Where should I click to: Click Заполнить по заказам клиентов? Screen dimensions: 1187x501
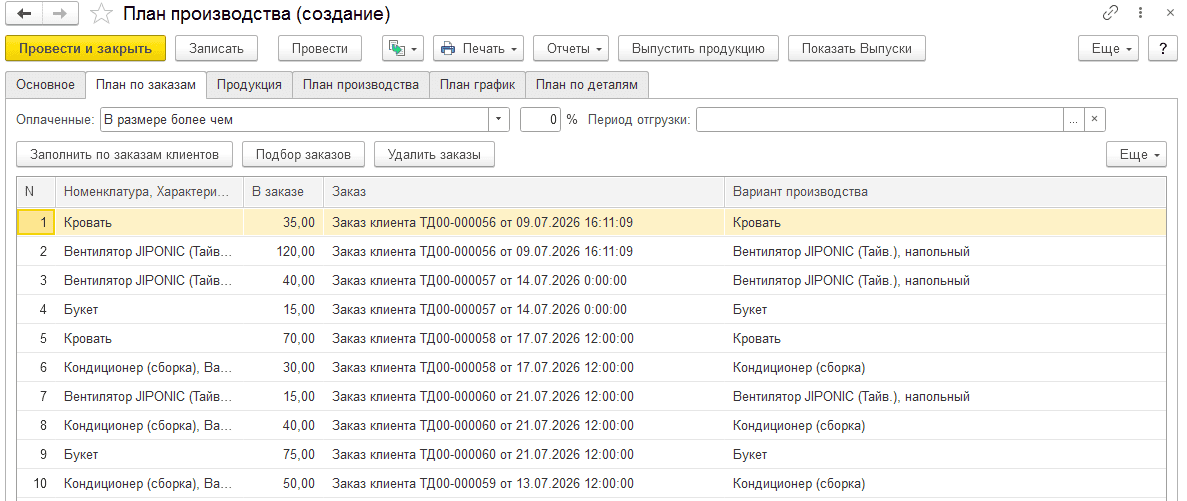(125, 154)
